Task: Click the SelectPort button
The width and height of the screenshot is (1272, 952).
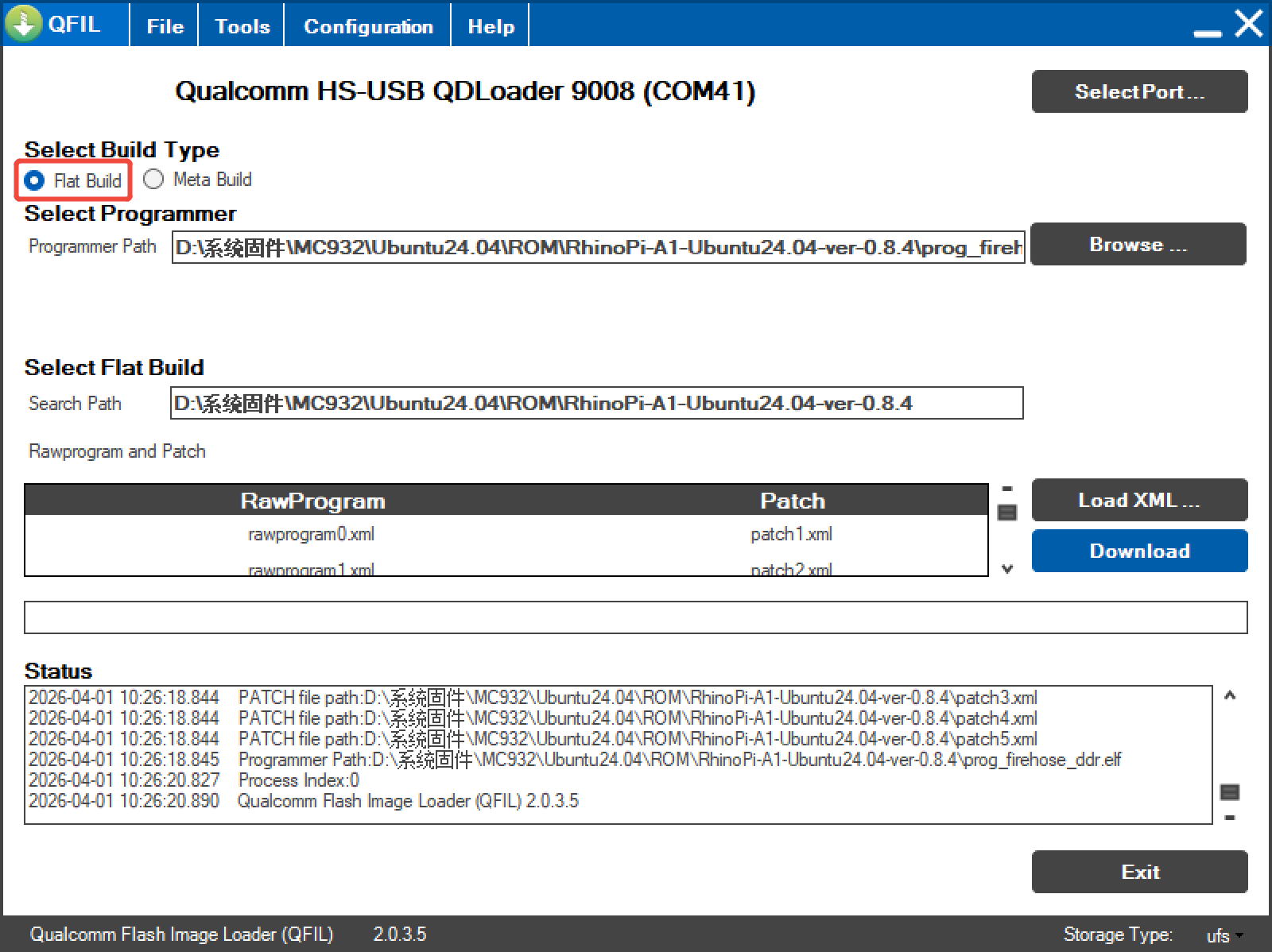Action: coord(1139,91)
